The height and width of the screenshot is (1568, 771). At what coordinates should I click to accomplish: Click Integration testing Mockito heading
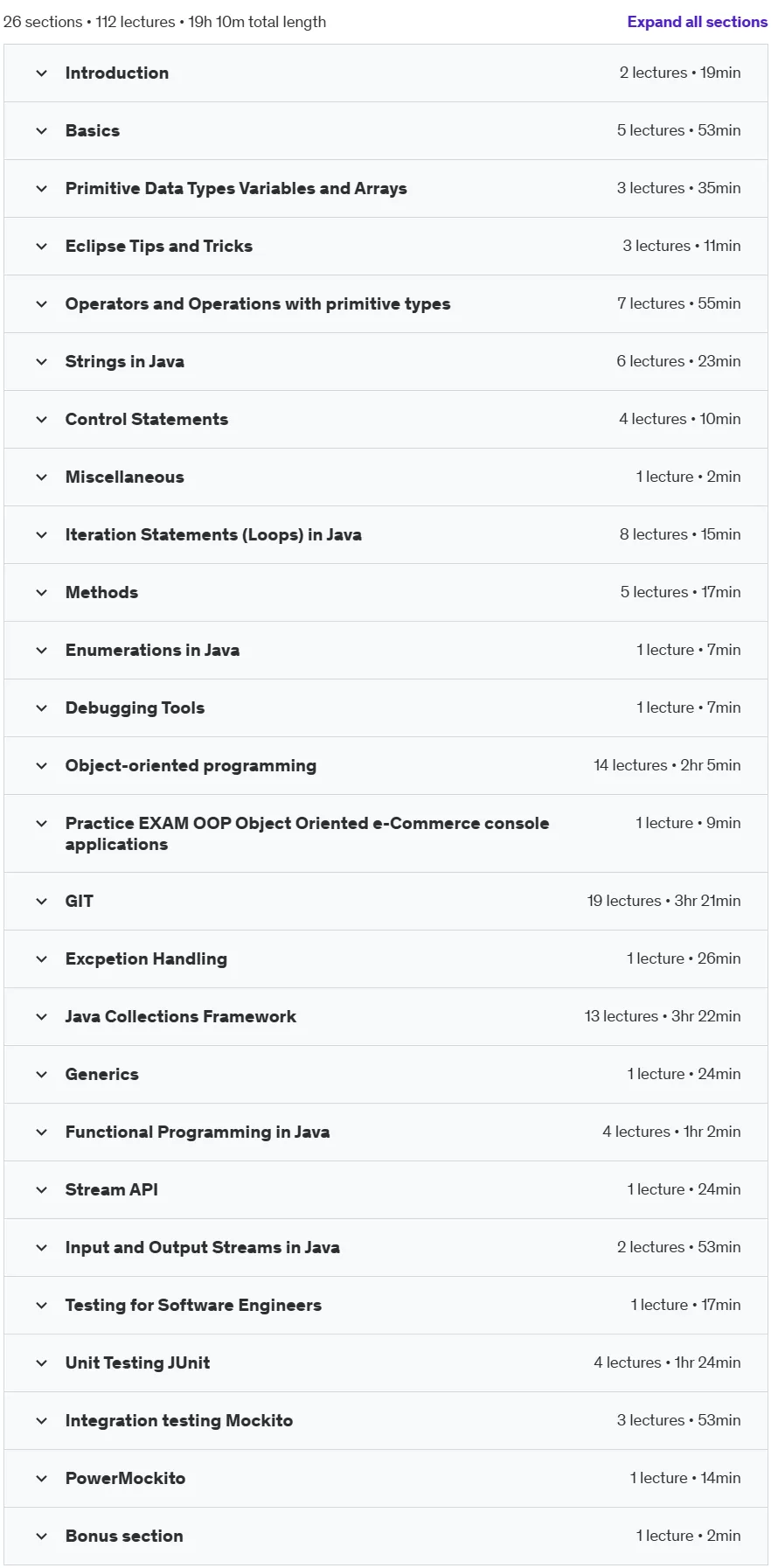pyautogui.click(x=179, y=1421)
